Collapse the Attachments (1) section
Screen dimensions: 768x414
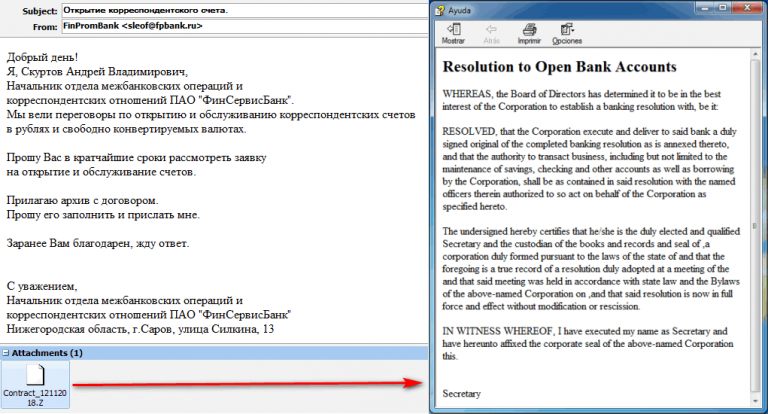click(x=5, y=353)
